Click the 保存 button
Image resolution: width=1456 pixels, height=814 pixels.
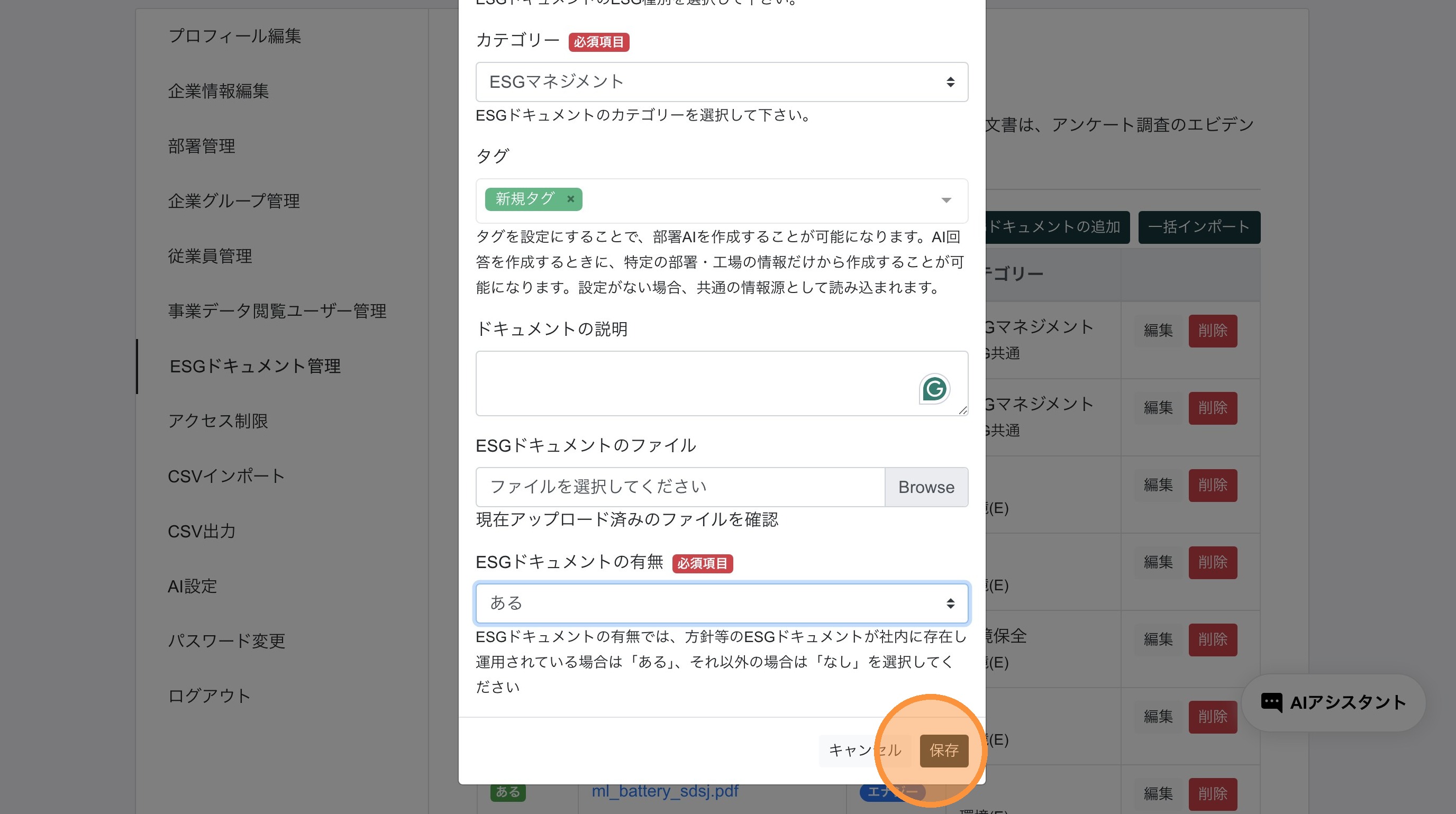point(943,750)
